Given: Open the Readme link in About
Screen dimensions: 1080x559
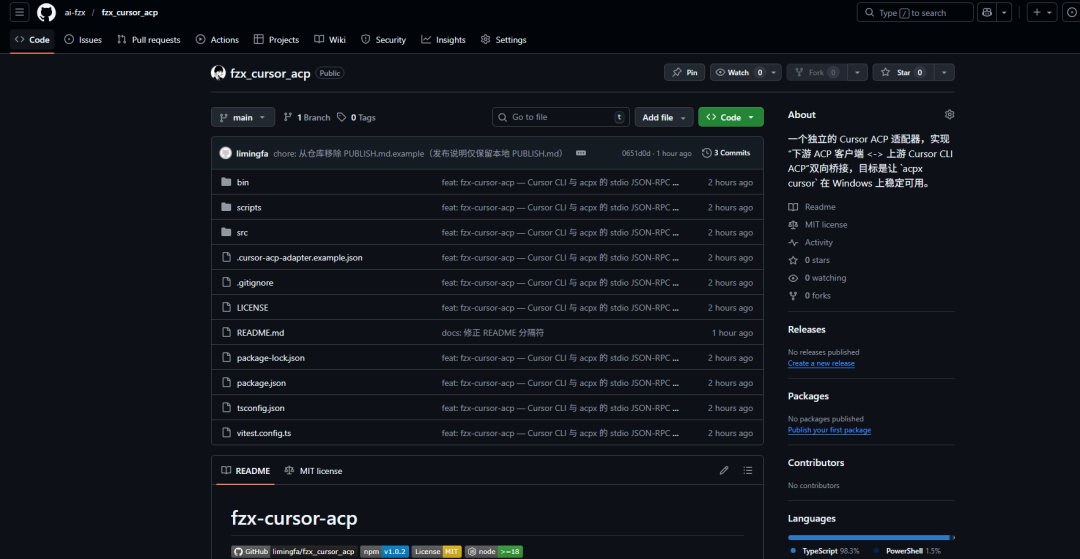Looking at the screenshot, I should pyautogui.click(x=812, y=207).
